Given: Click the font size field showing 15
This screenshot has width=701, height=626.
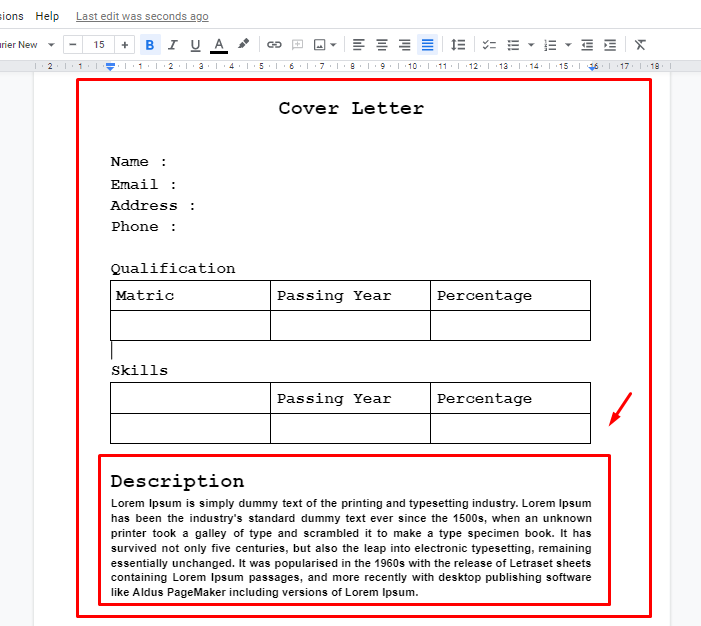Looking at the screenshot, I should 99,45.
